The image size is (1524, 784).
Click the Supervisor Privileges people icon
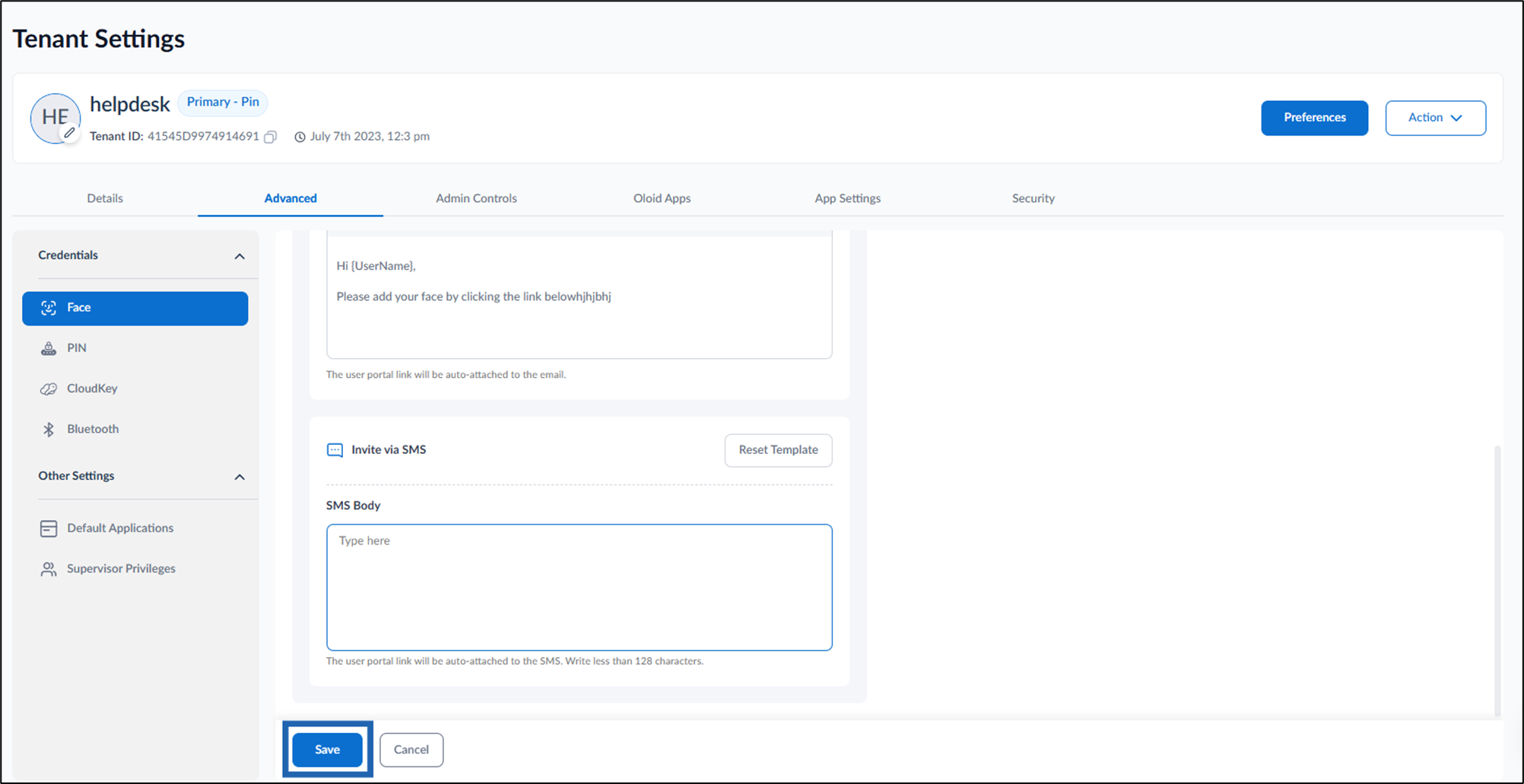click(49, 569)
